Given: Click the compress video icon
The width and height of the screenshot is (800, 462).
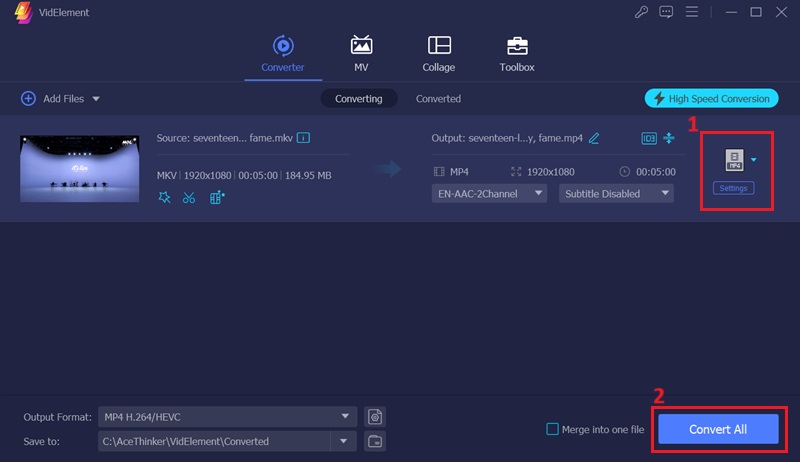Looking at the screenshot, I should pyautogui.click(x=669, y=138).
